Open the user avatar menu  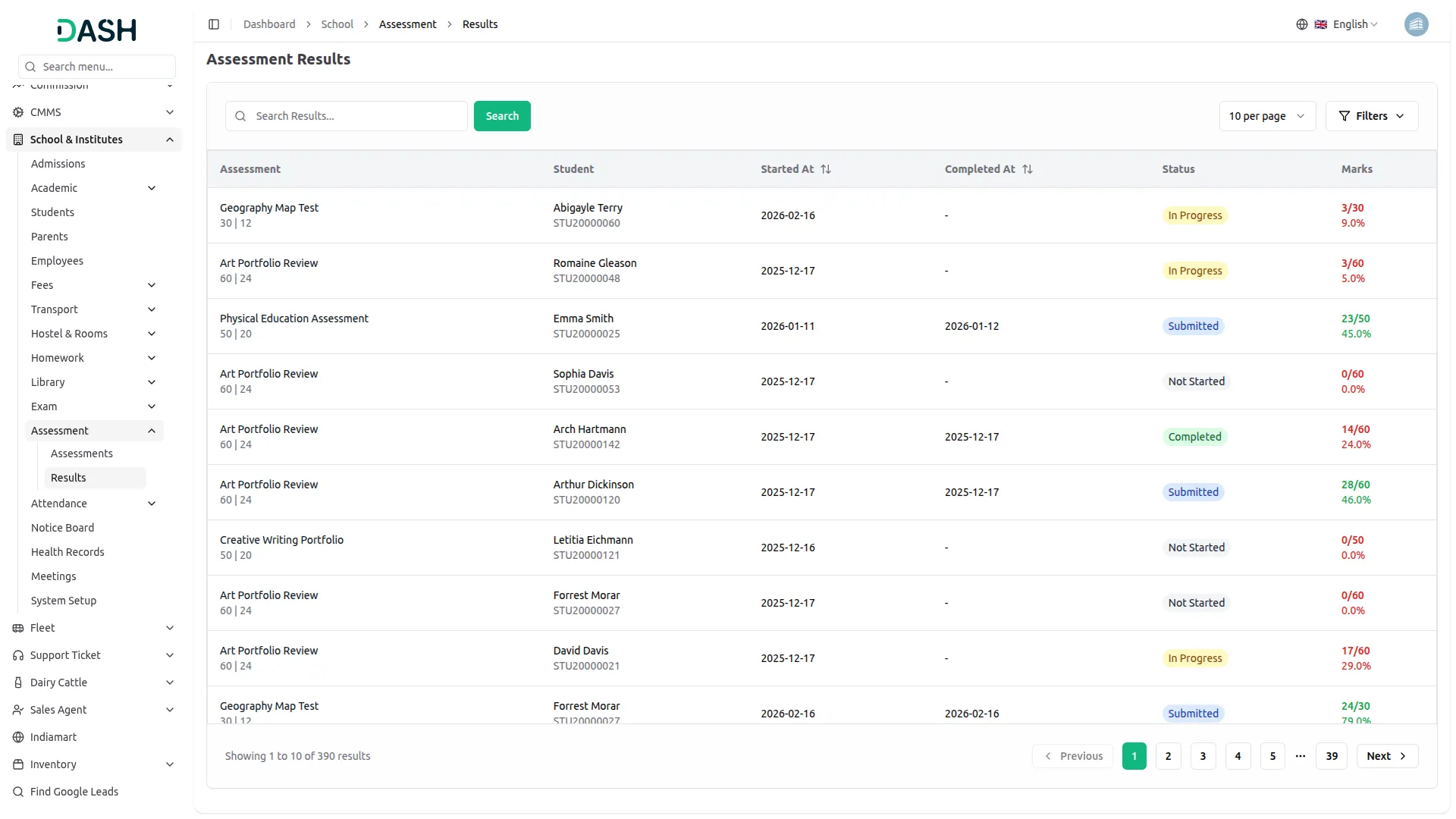pyautogui.click(x=1416, y=24)
